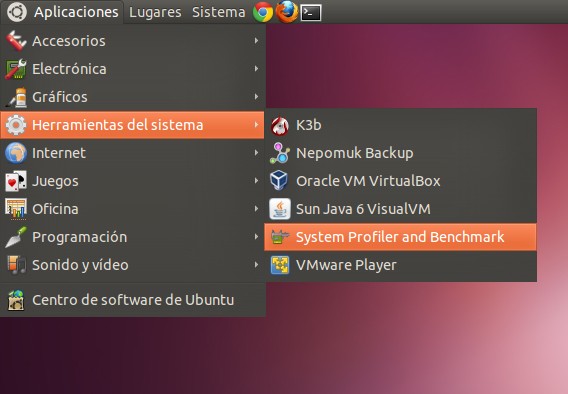Expand the Sonido y vídeo submenu arrow
Screen dimensions: 568x394
click(256, 265)
